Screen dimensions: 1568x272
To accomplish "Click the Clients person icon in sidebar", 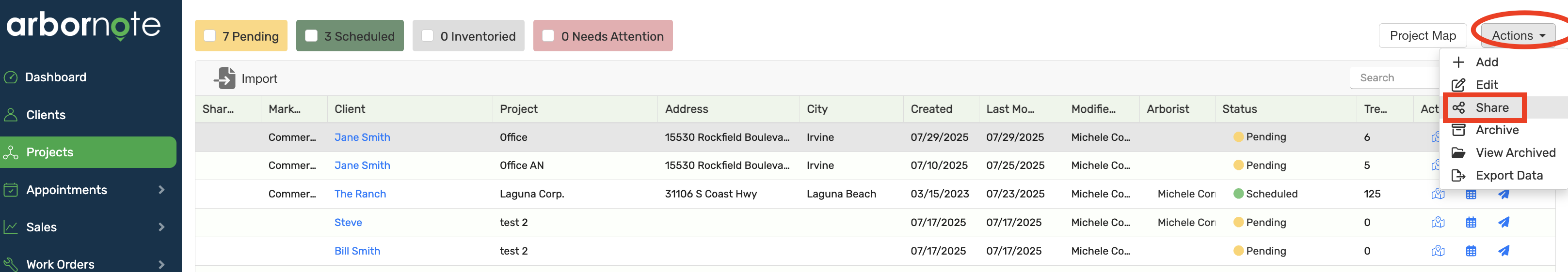I will click(10, 115).
